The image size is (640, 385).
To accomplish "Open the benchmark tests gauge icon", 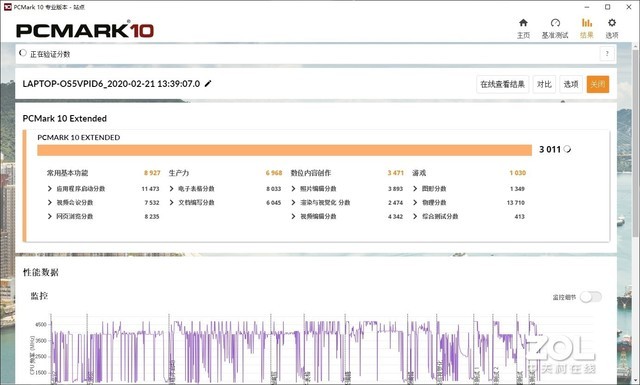I will pyautogui.click(x=555, y=23).
